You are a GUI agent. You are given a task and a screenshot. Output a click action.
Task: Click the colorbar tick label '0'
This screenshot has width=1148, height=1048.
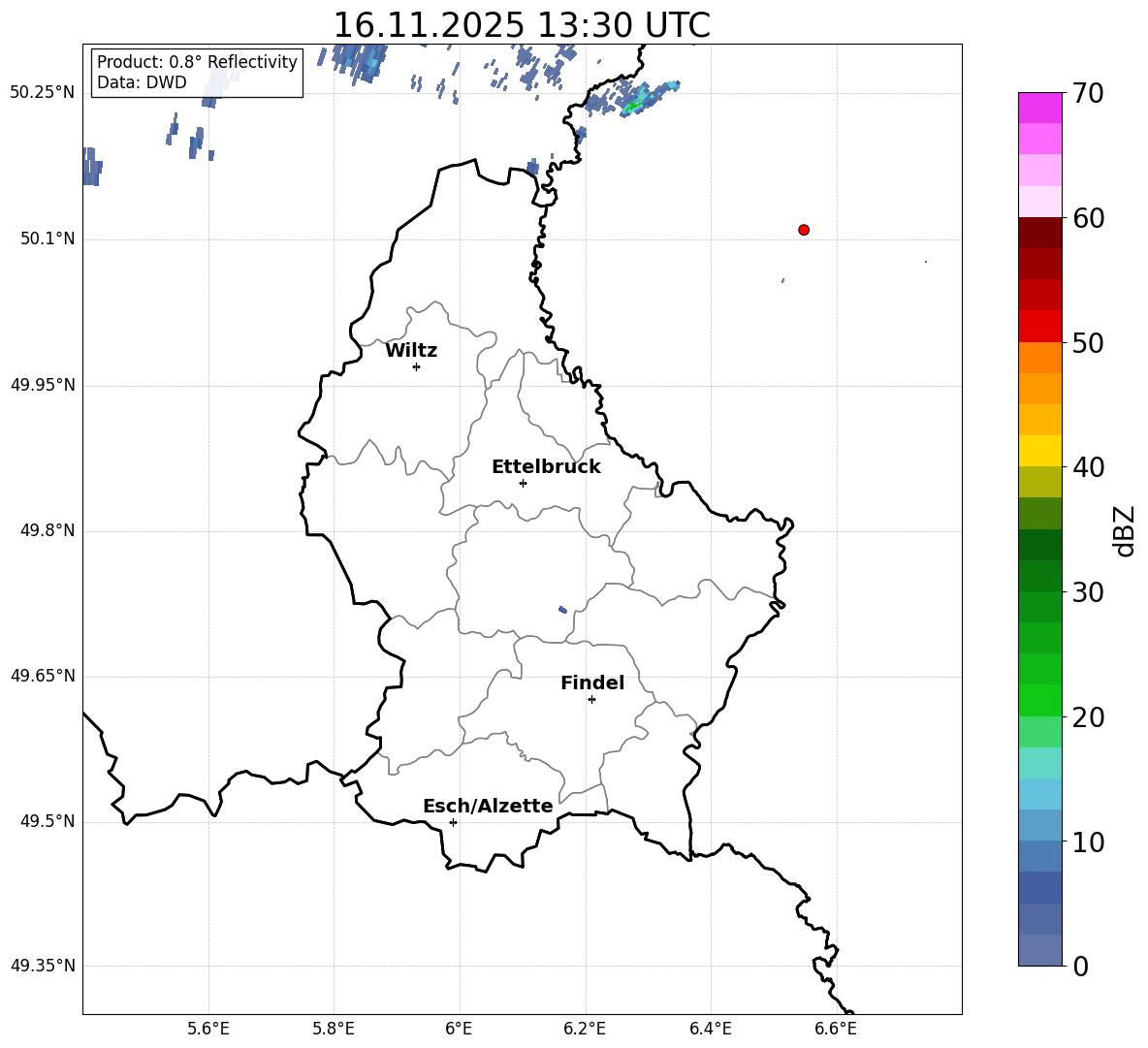click(x=1080, y=966)
